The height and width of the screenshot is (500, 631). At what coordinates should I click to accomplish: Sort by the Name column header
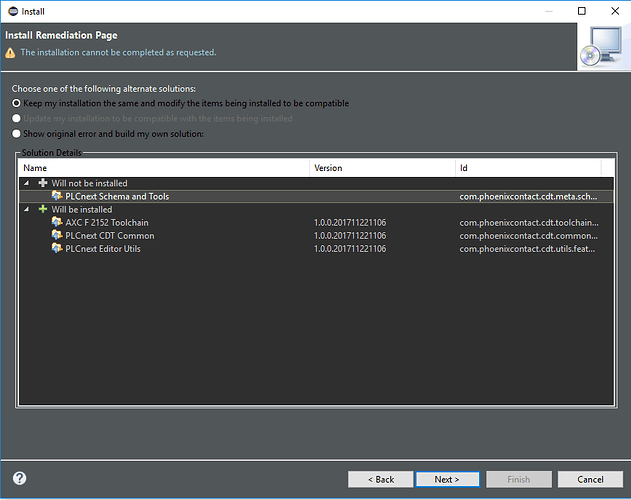pyautogui.click(x=164, y=168)
